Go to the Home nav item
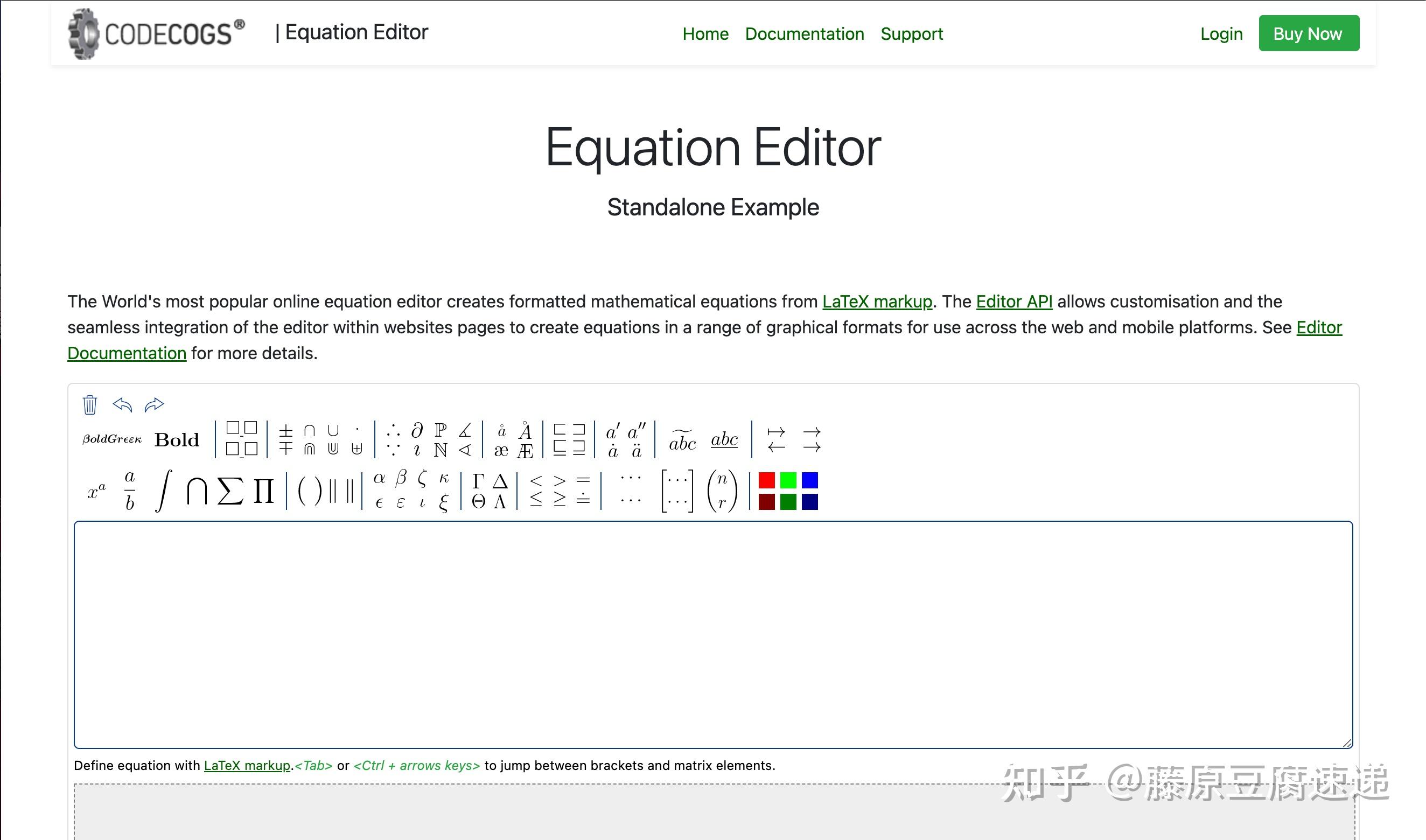1426x840 pixels. coord(705,34)
